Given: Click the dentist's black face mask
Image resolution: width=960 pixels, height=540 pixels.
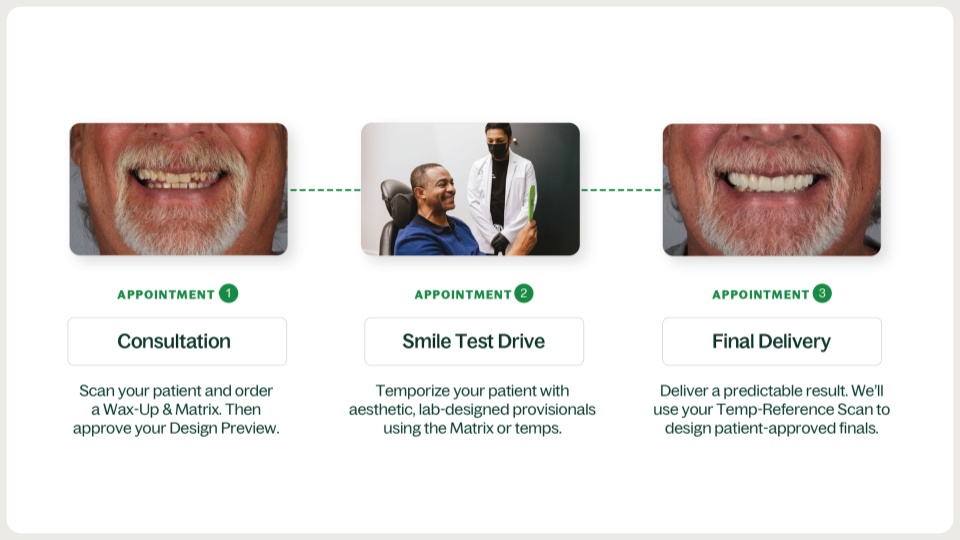Looking at the screenshot, I should pyautogui.click(x=498, y=150).
